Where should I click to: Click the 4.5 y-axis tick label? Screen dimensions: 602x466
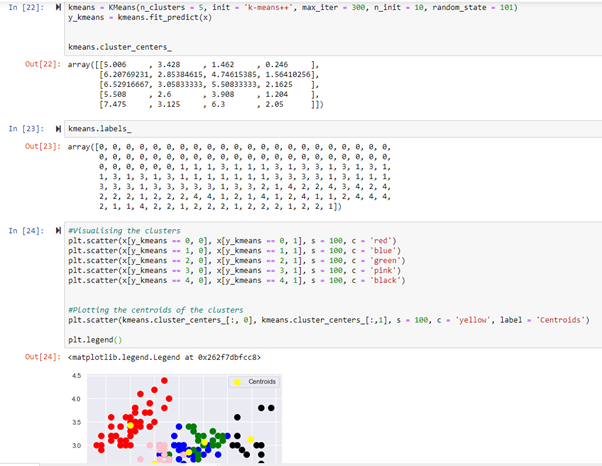point(76,376)
